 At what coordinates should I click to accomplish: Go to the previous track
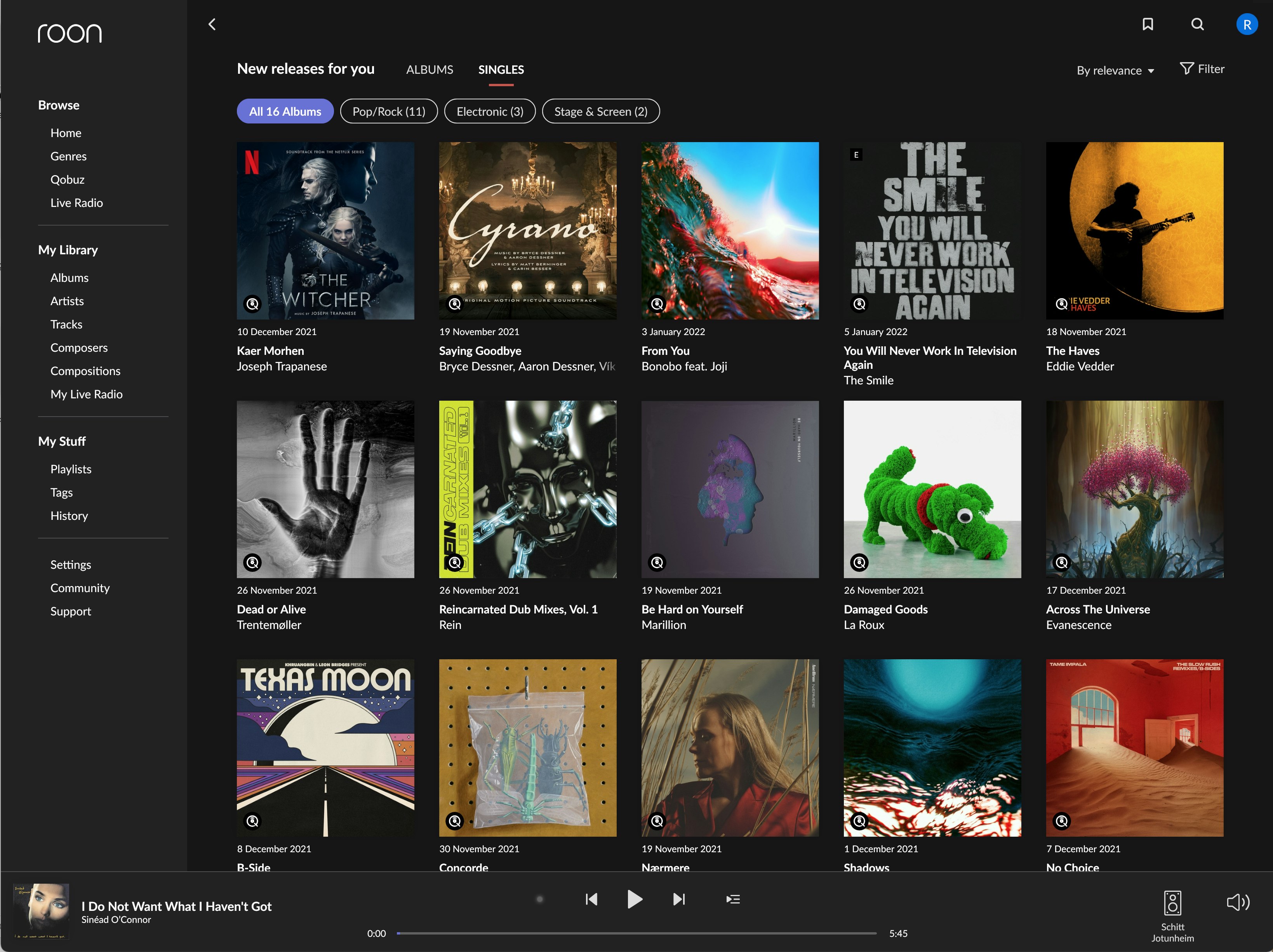pyautogui.click(x=591, y=899)
